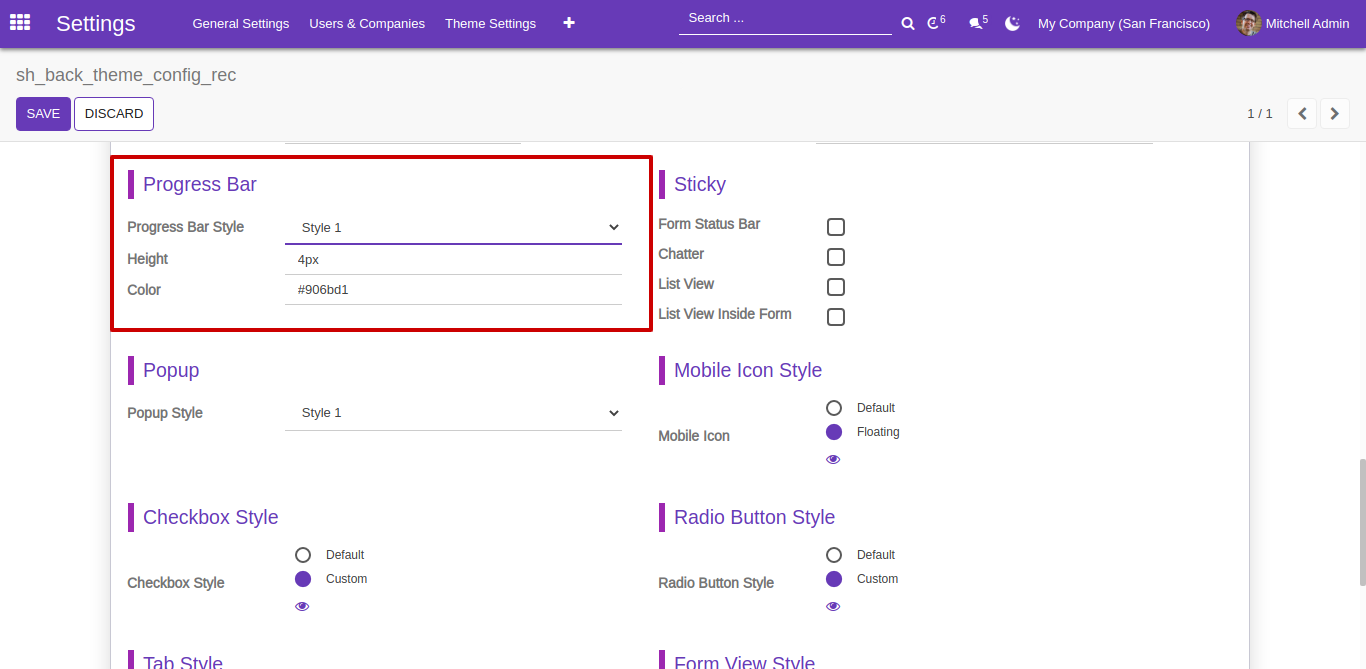The width and height of the screenshot is (1366, 669).
Task: Click the 1 / 1 pager counter
Action: pos(1260,114)
